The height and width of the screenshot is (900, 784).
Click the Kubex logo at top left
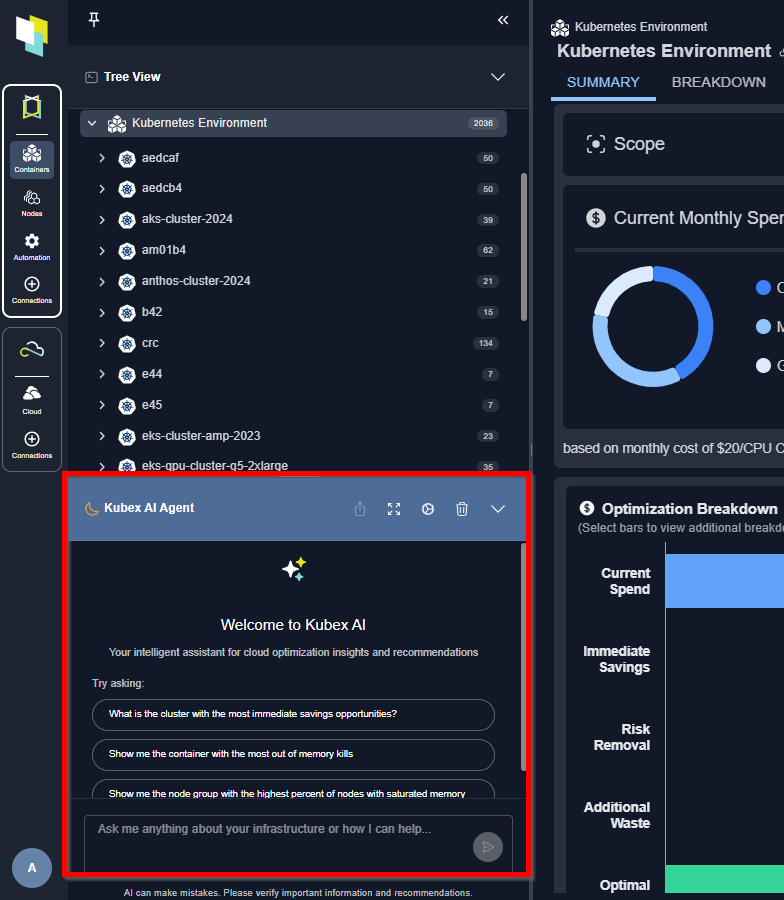click(x=32, y=36)
